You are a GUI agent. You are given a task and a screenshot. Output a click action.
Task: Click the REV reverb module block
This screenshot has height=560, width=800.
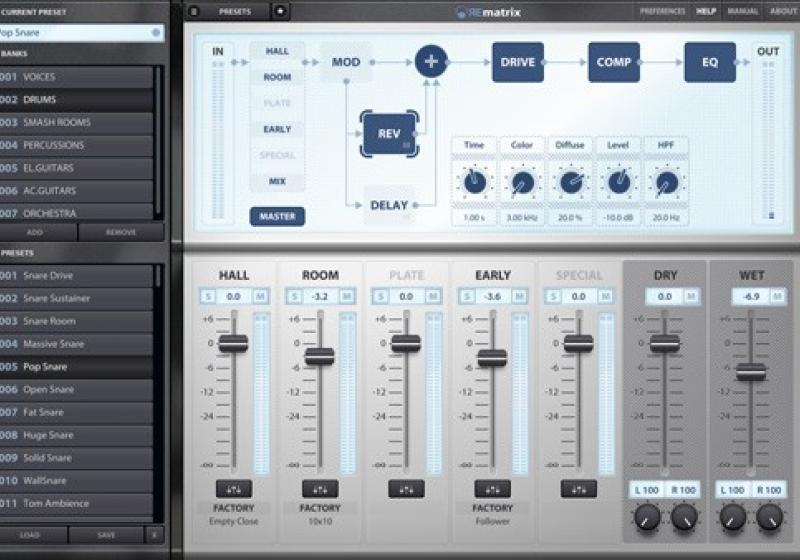point(389,134)
